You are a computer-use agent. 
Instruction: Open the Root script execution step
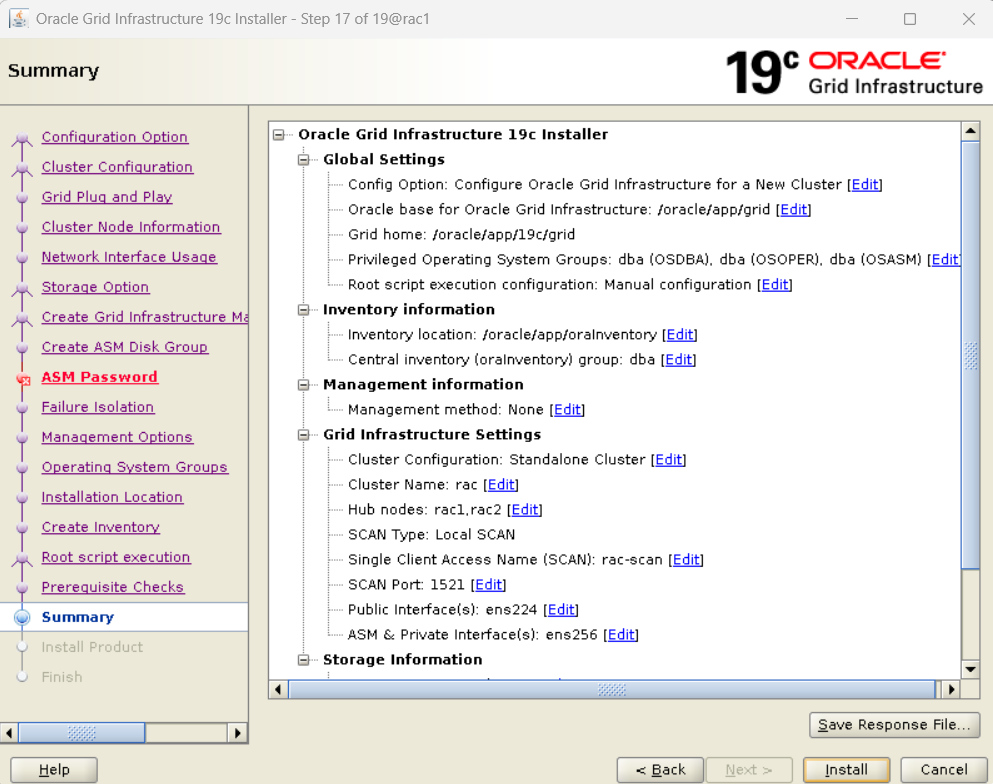point(116,557)
